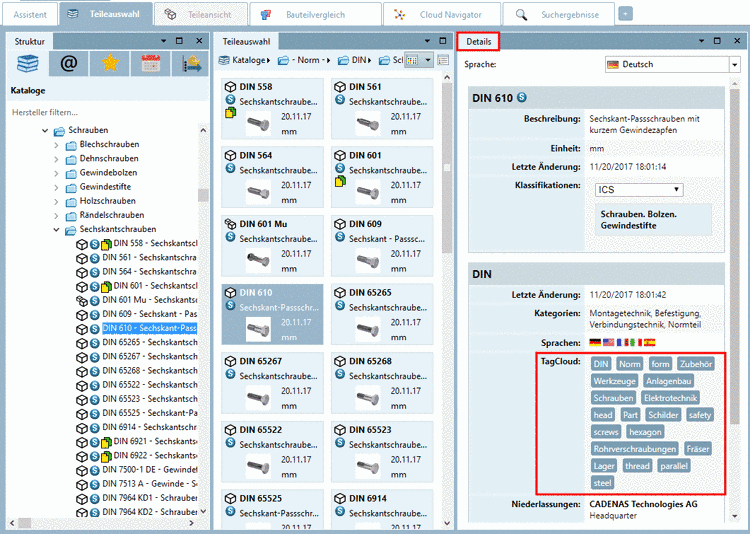Image resolution: width=750 pixels, height=534 pixels.
Task: Click the thread tag
Action: click(x=637, y=466)
